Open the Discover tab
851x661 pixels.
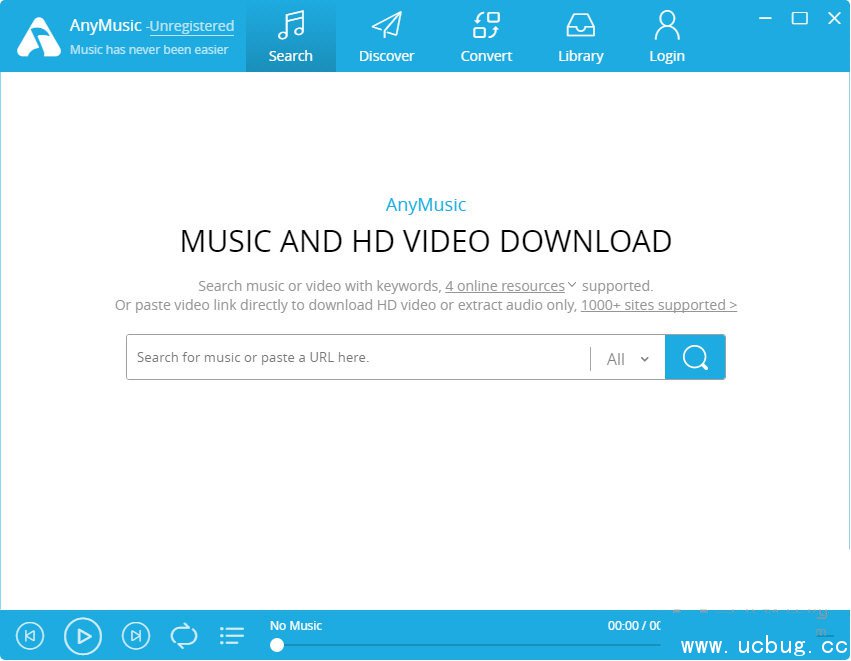(386, 37)
